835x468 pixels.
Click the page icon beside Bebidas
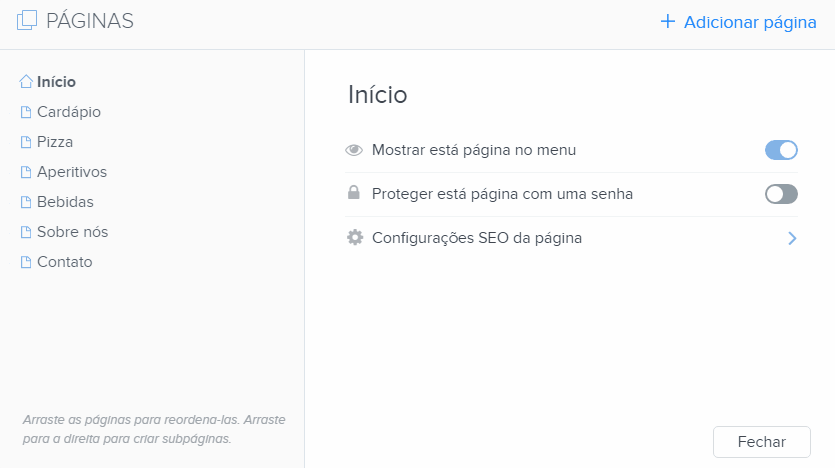[x=26, y=202]
